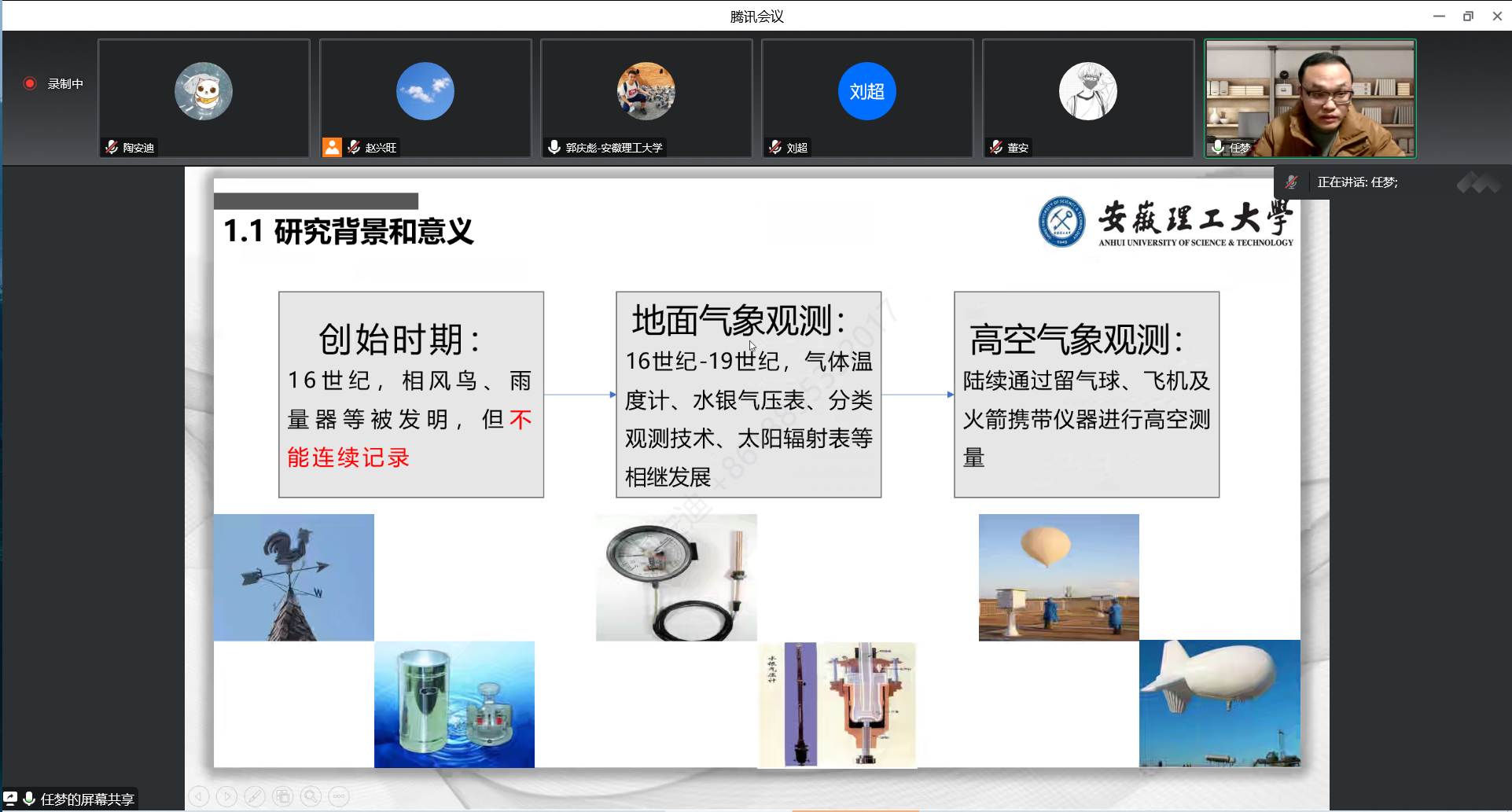This screenshot has height=812, width=1512.
Task: Click 任梦's live video tile
Action: pyautogui.click(x=1310, y=98)
